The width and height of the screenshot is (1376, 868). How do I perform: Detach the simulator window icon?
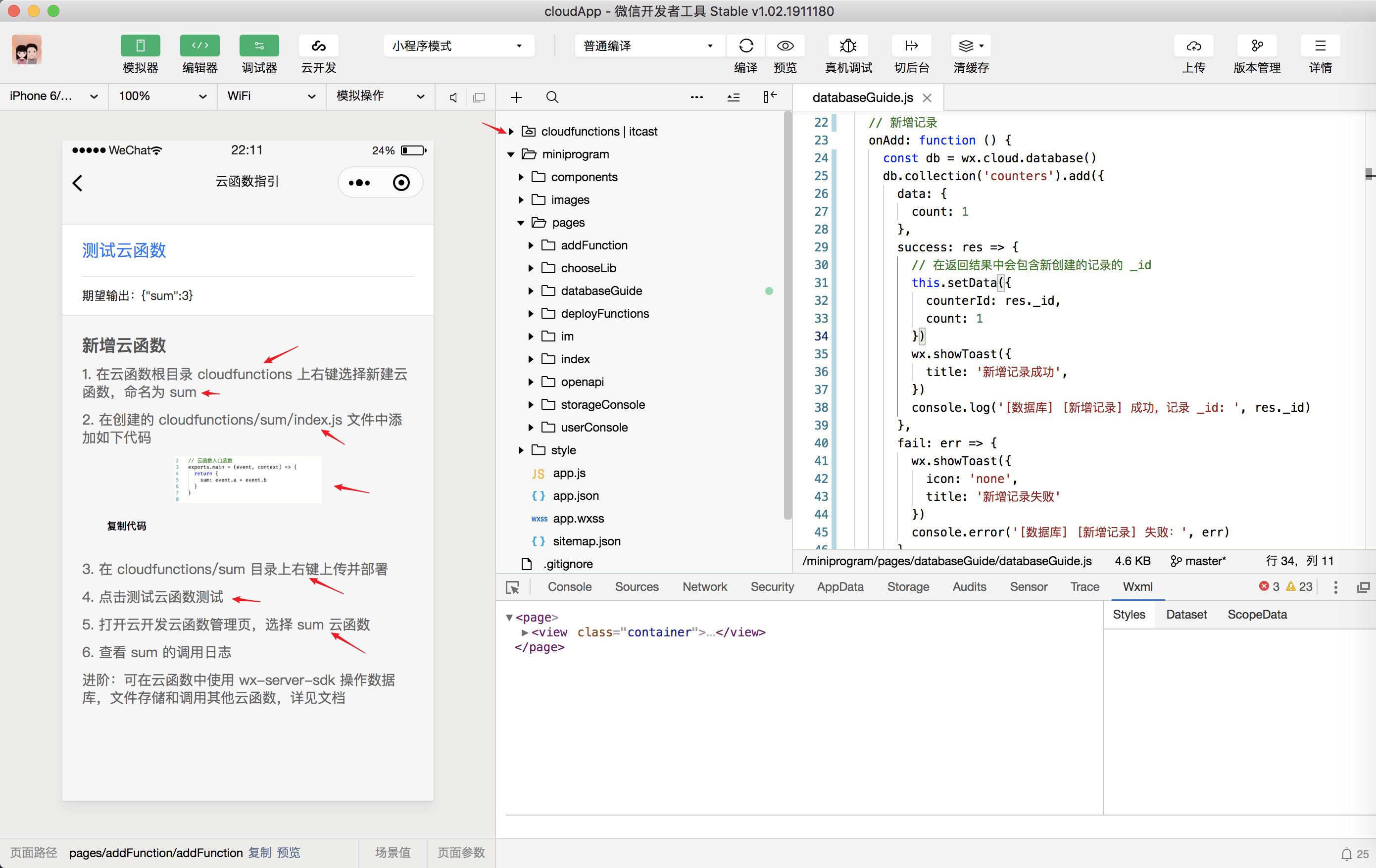click(x=479, y=97)
